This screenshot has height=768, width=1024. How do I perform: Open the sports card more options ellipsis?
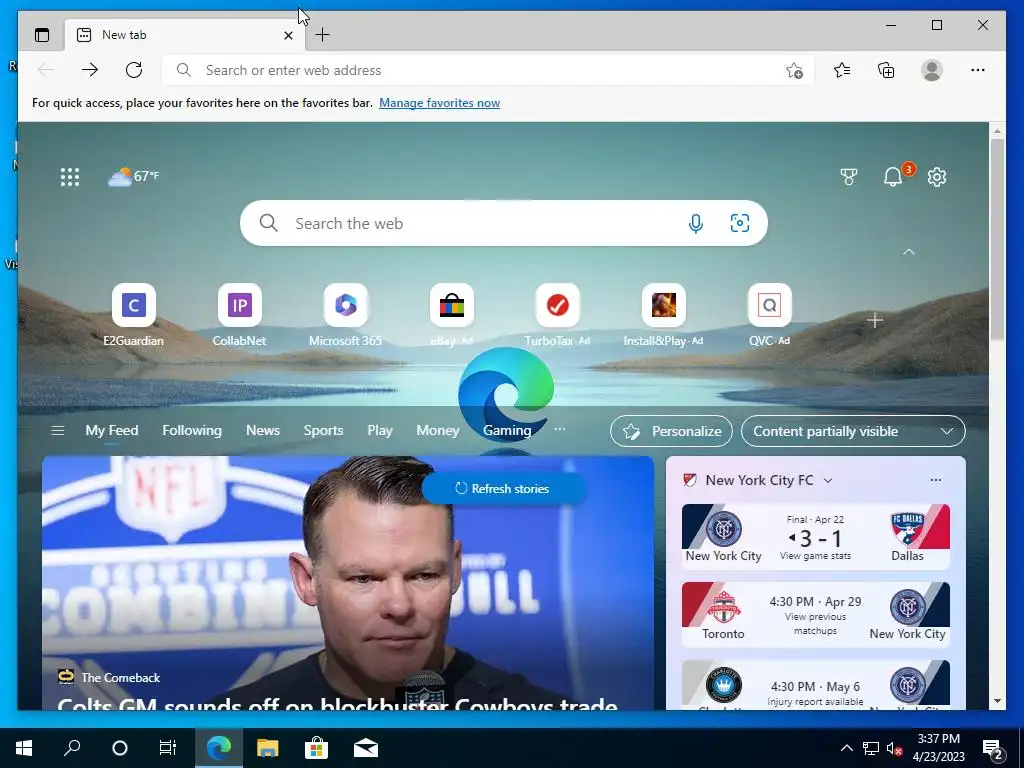pos(936,480)
